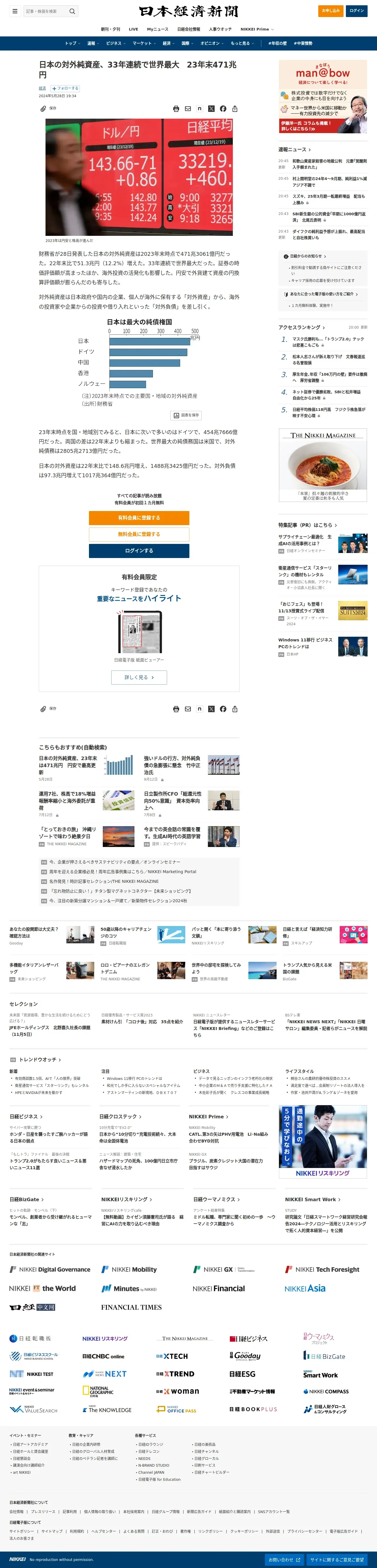The height and width of the screenshot is (1568, 377).
Task: Expand the トップ navigation dropdown
Action: pos(73,43)
